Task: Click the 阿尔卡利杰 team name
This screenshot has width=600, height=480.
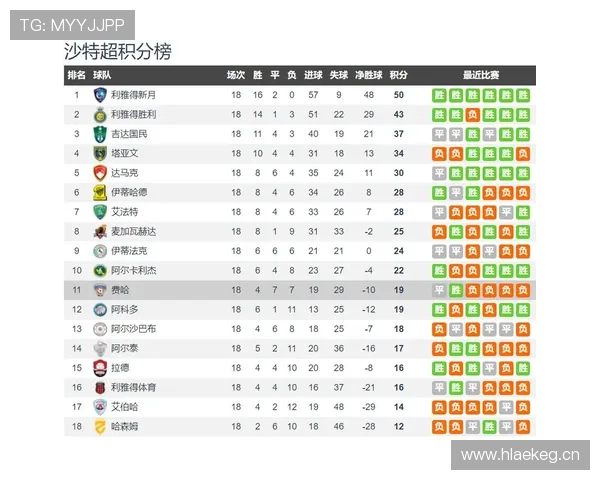Action: coord(133,270)
